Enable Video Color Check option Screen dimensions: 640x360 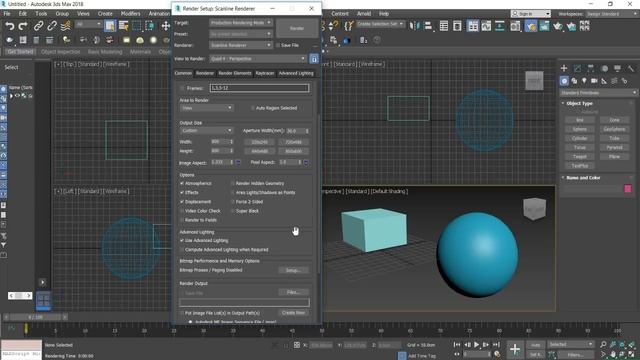182,211
